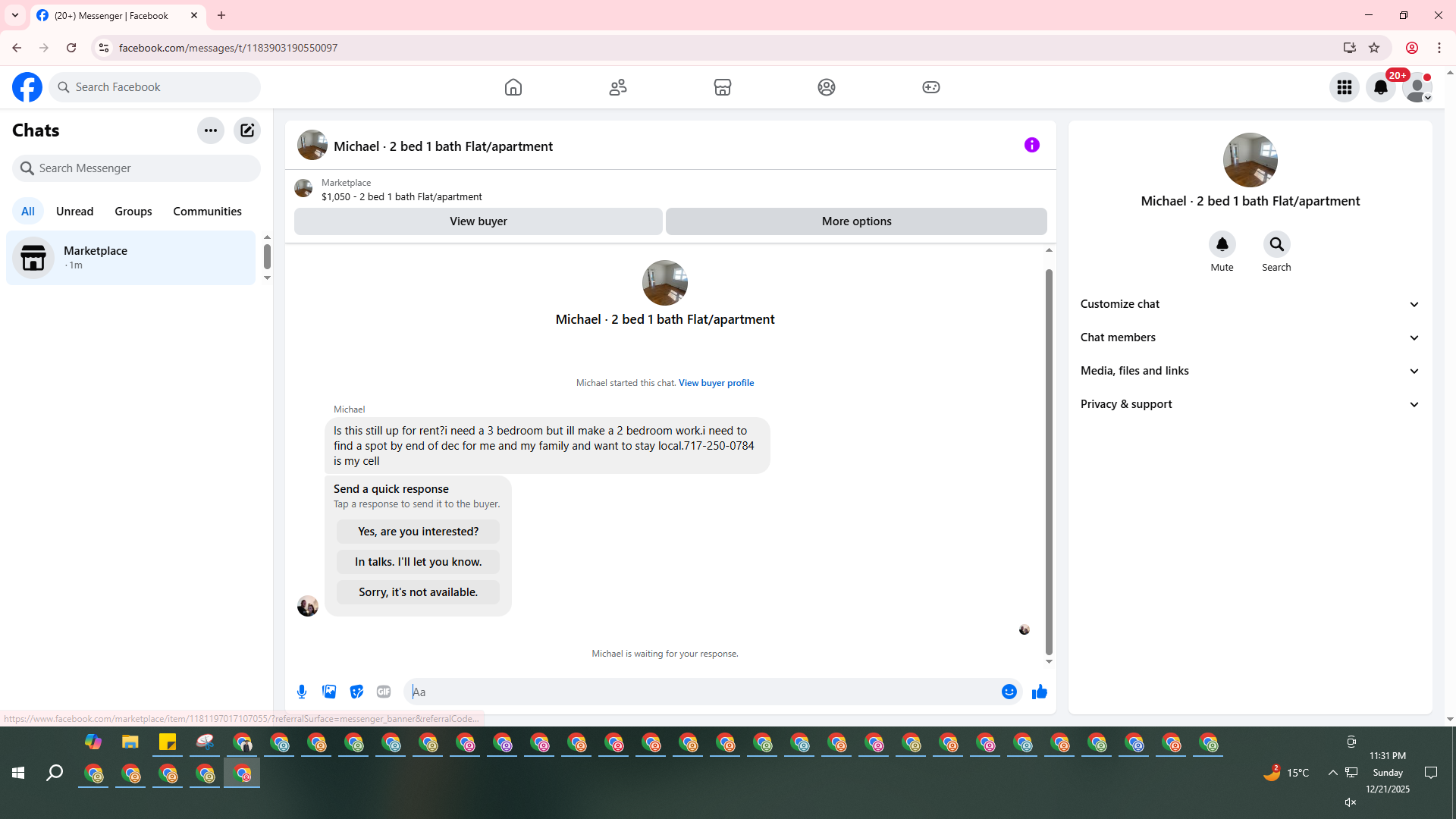This screenshot has height=819, width=1456.
Task: Open Chrome's three-dot menu
Action: tap(1439, 48)
